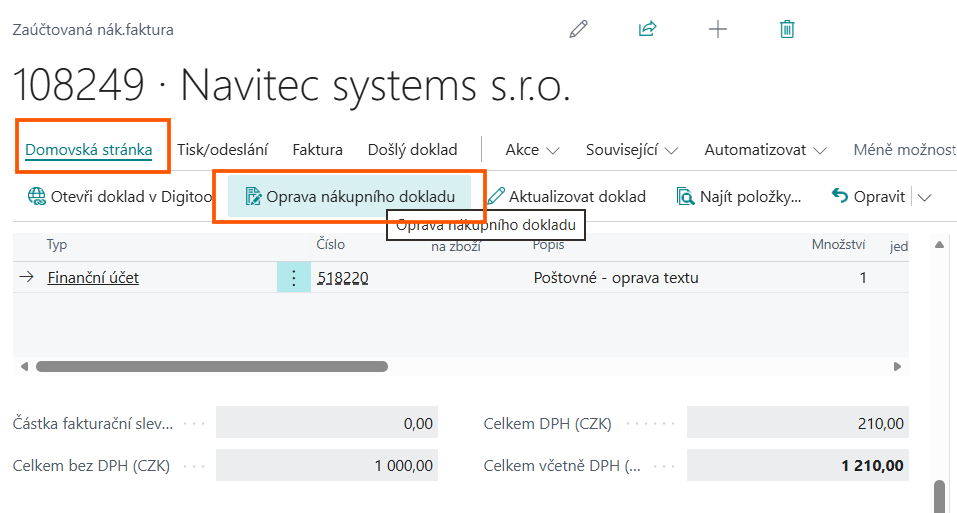Click the Celkem bez DPH (CZK) label
Screen dimensions: 957x513
pyautogui.click(x=91, y=465)
